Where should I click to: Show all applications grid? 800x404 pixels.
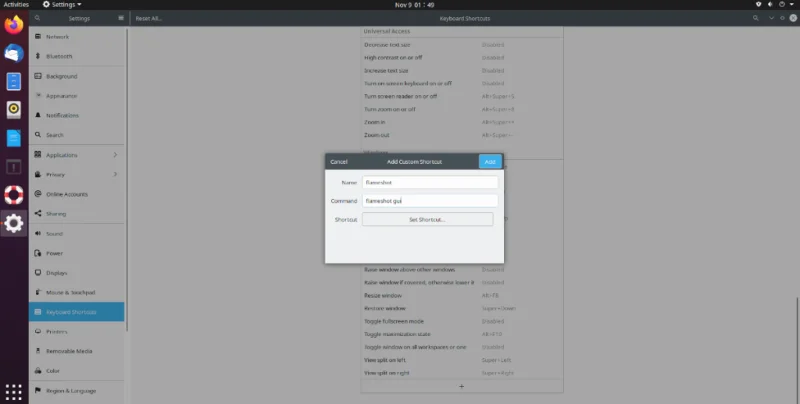click(14, 392)
